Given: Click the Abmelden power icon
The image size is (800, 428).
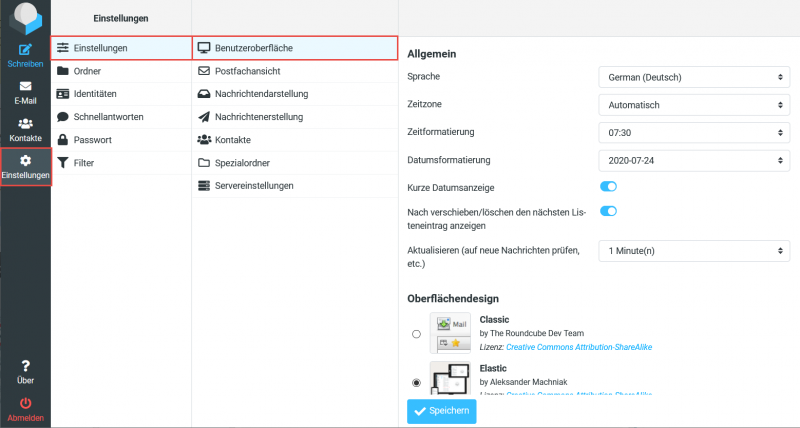Looking at the screenshot, I should (25, 404).
